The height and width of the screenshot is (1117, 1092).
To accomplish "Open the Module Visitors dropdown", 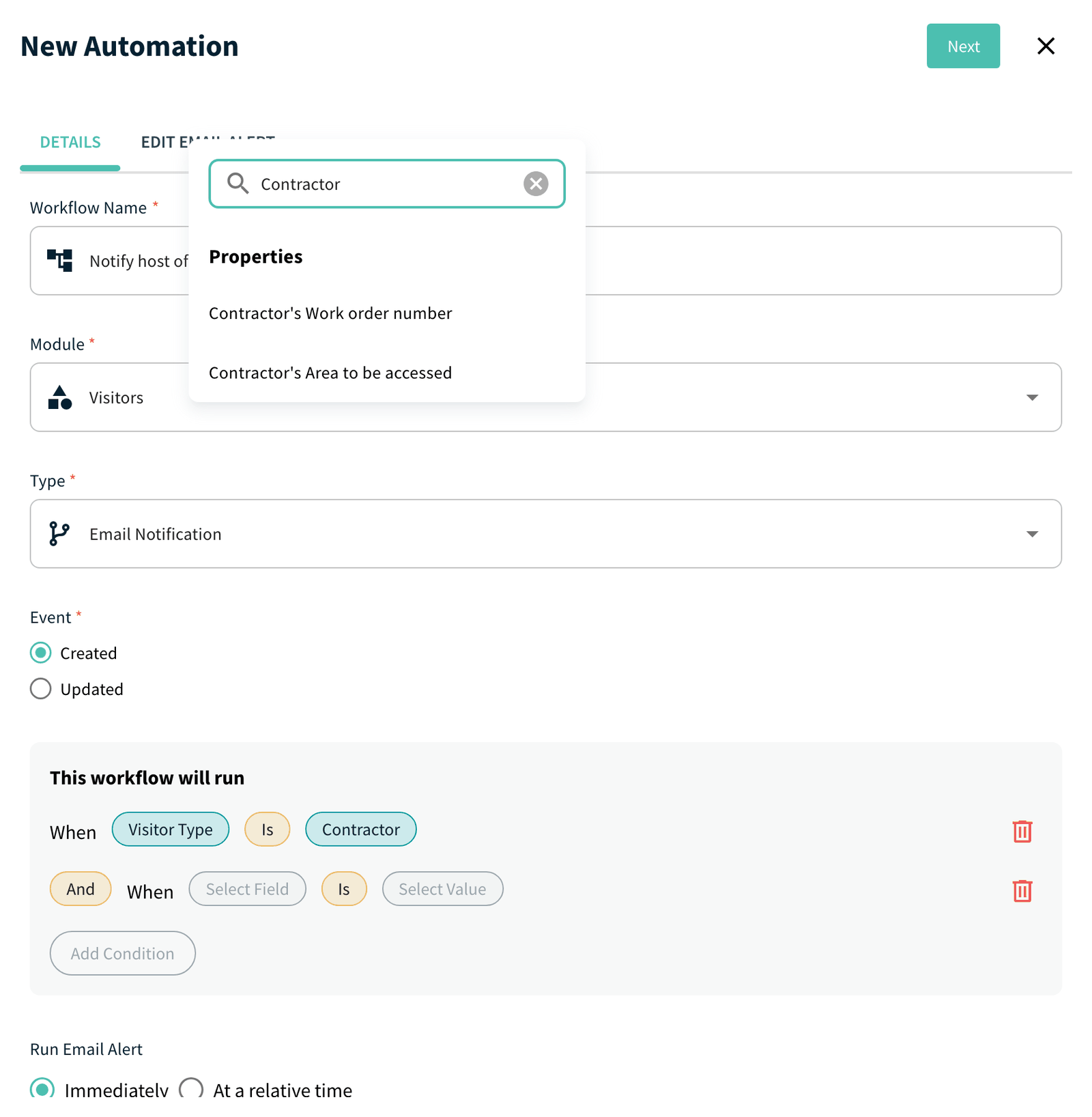I will tap(545, 397).
